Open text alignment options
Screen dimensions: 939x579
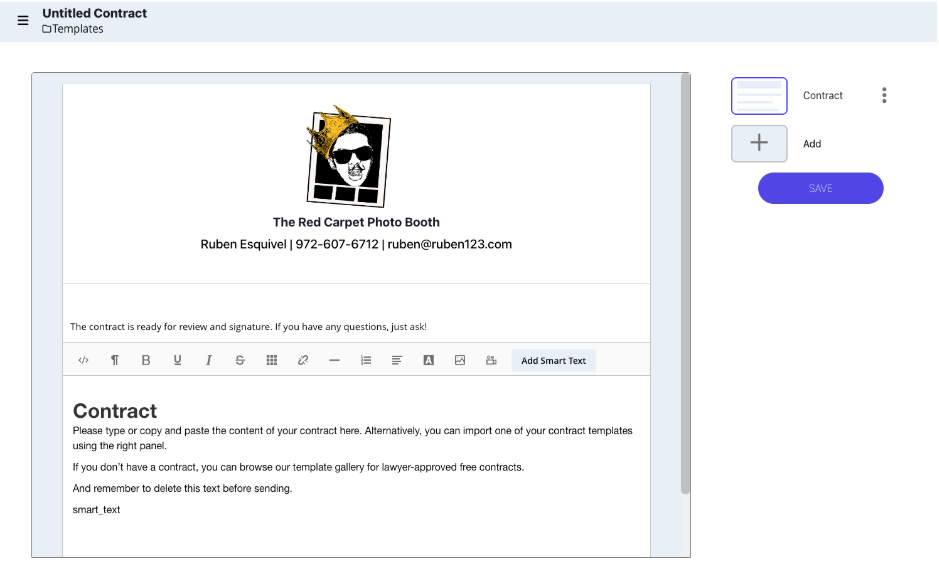[x=397, y=360]
